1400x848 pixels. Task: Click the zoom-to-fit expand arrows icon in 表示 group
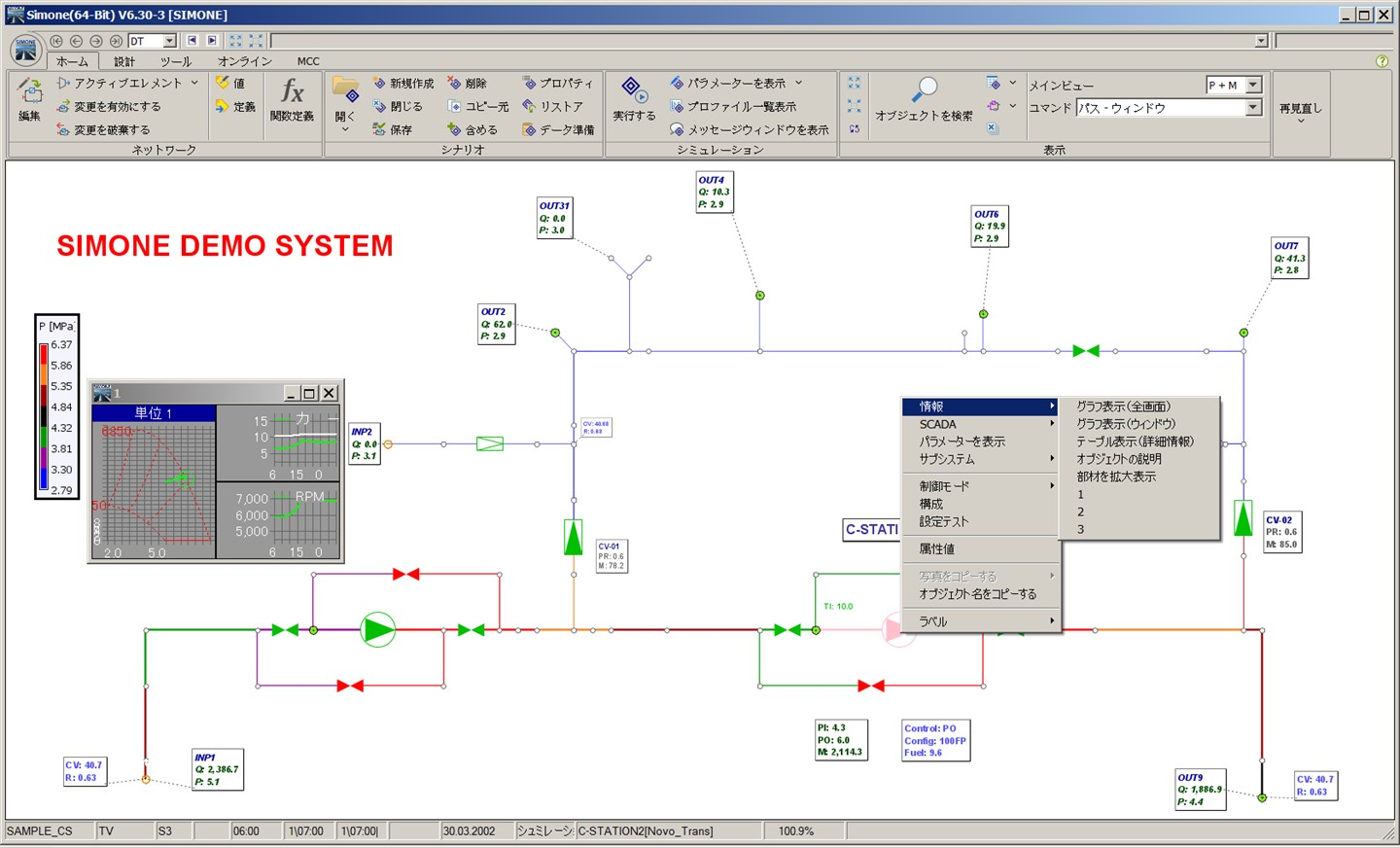point(854,84)
